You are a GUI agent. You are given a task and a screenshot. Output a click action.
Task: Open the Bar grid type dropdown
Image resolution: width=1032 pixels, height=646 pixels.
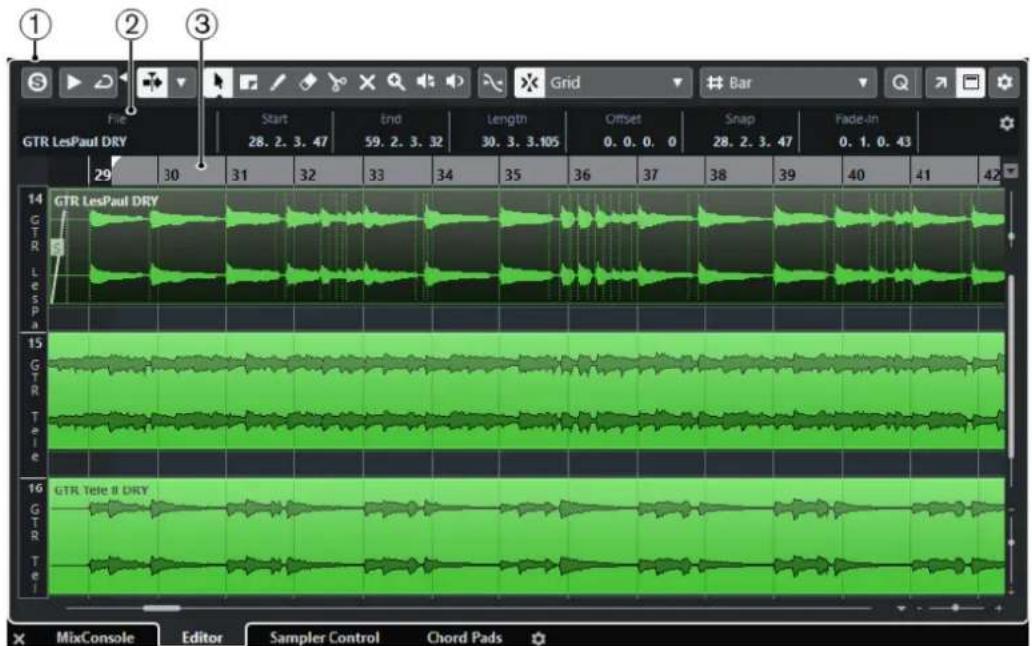[788, 83]
